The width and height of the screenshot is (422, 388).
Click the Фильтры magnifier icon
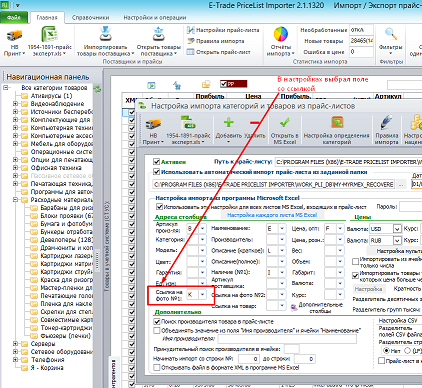click(x=390, y=34)
